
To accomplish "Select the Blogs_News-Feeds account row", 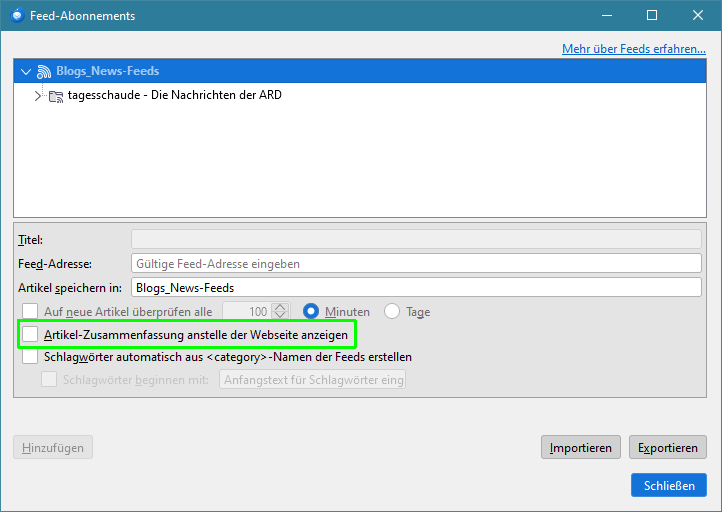I will [x=360, y=71].
